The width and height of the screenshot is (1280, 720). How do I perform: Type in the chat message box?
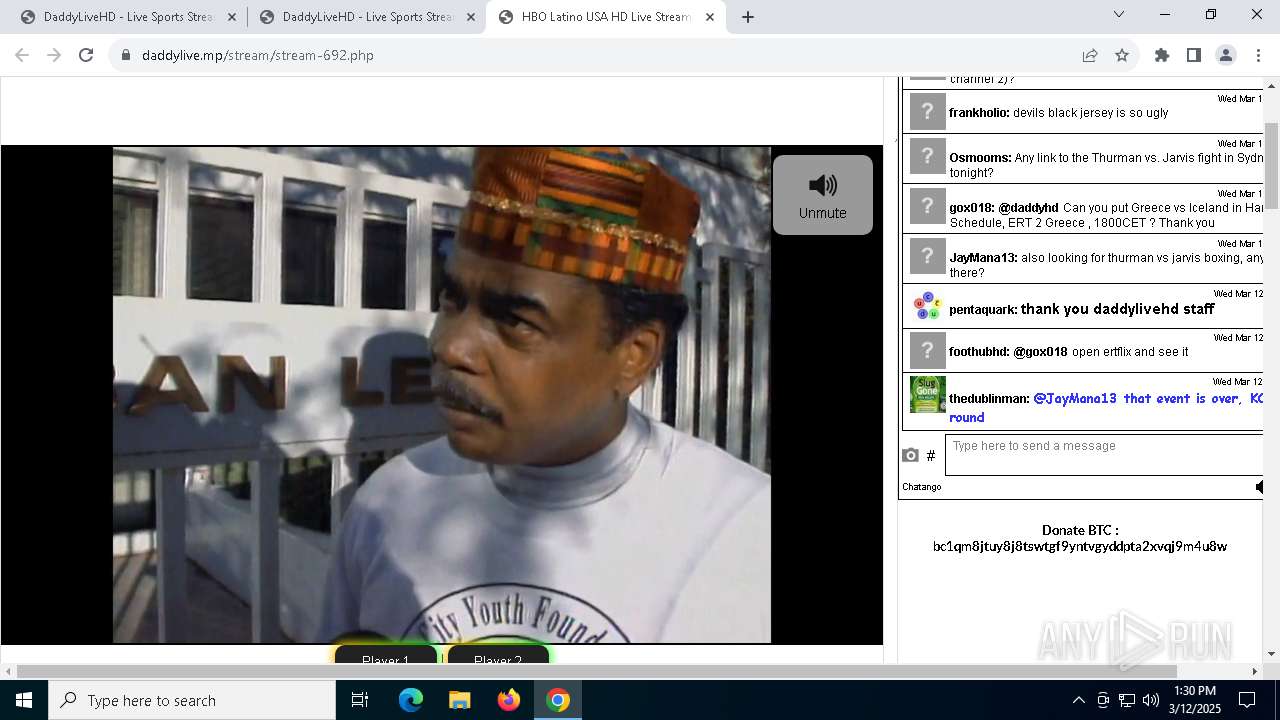(x=1104, y=455)
